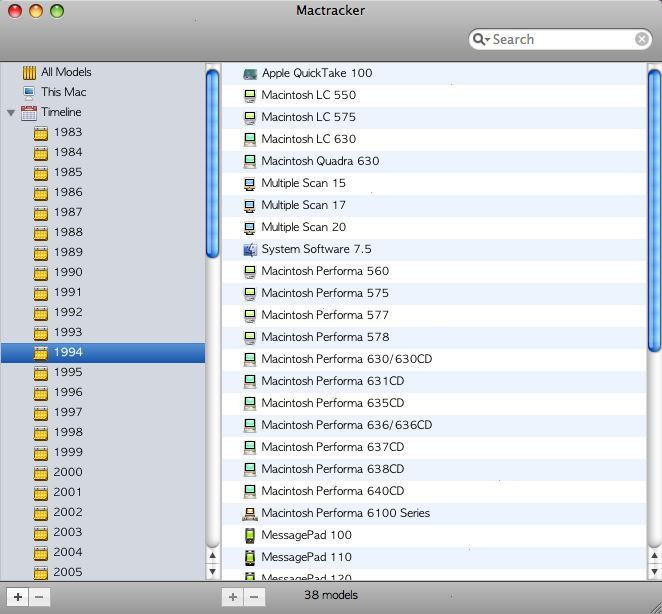This screenshot has height=614, width=662.
Task: Click the Macintosh LC 630 icon
Action: tap(250, 140)
